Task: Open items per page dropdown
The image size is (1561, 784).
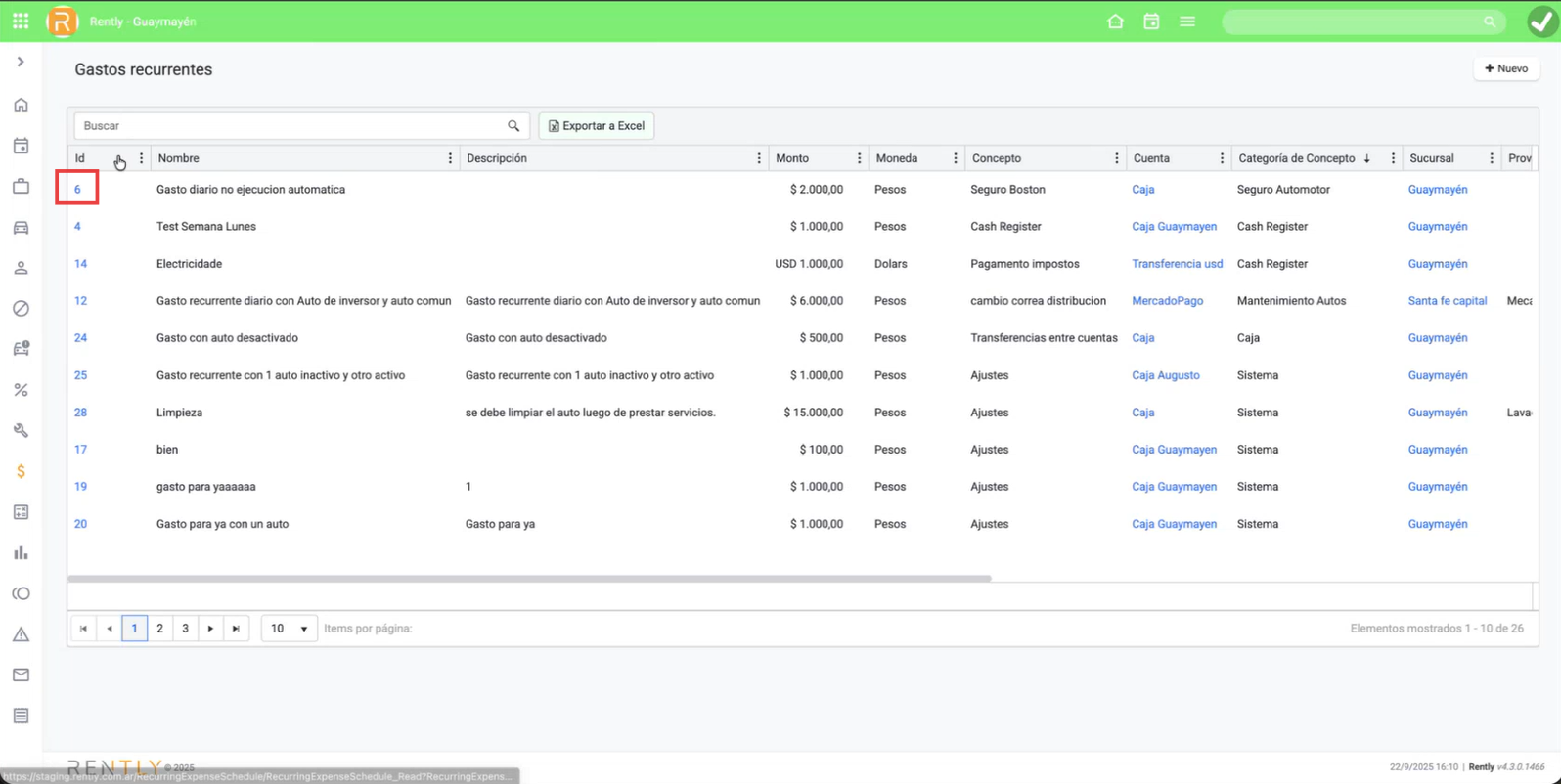Action: coord(289,629)
